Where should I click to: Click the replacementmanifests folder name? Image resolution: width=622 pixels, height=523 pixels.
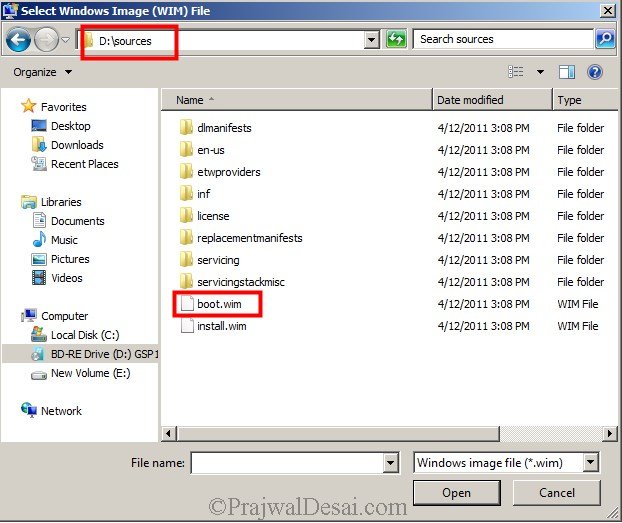[x=250, y=238]
